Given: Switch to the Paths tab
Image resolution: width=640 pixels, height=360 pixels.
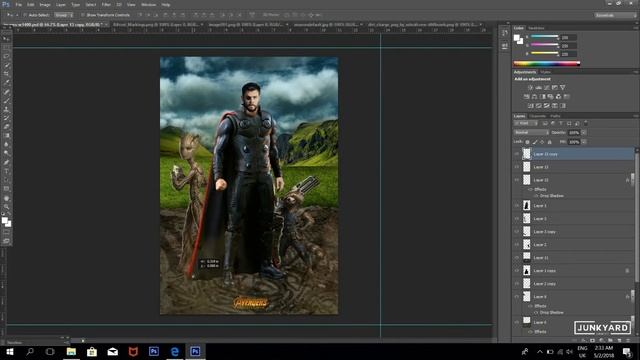Looking at the screenshot, I should coord(555,116).
